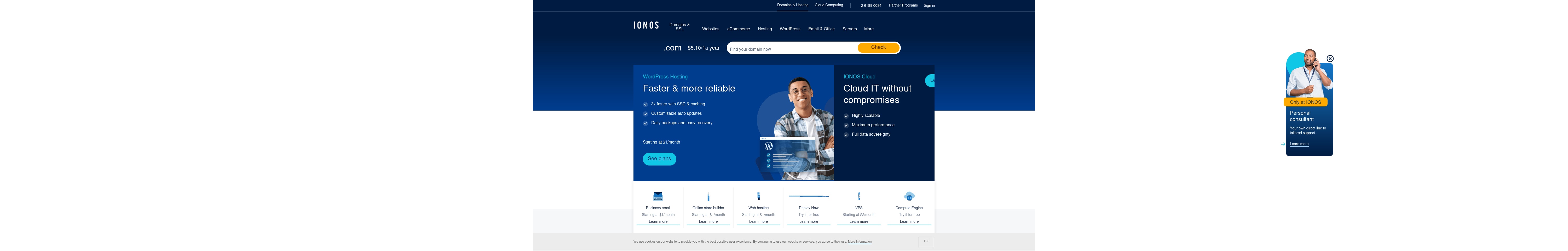Open the Websites menu
Screen dimensions: 1568x251
click(x=710, y=29)
